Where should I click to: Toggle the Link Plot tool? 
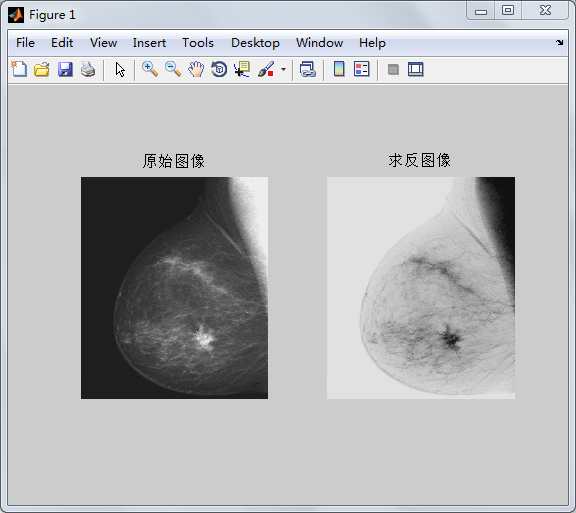(307, 69)
